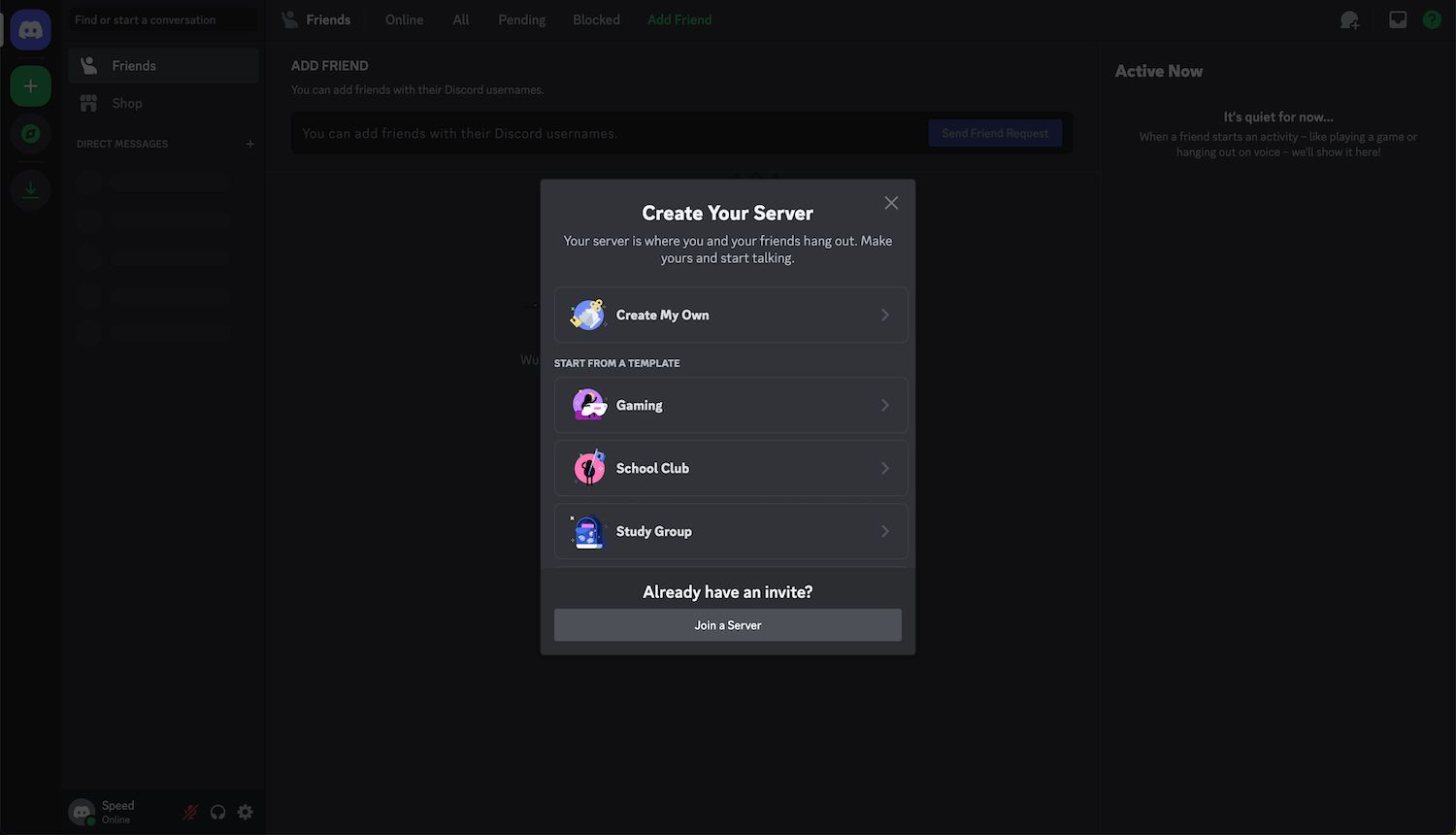Click the Discord home logo icon

(31, 31)
